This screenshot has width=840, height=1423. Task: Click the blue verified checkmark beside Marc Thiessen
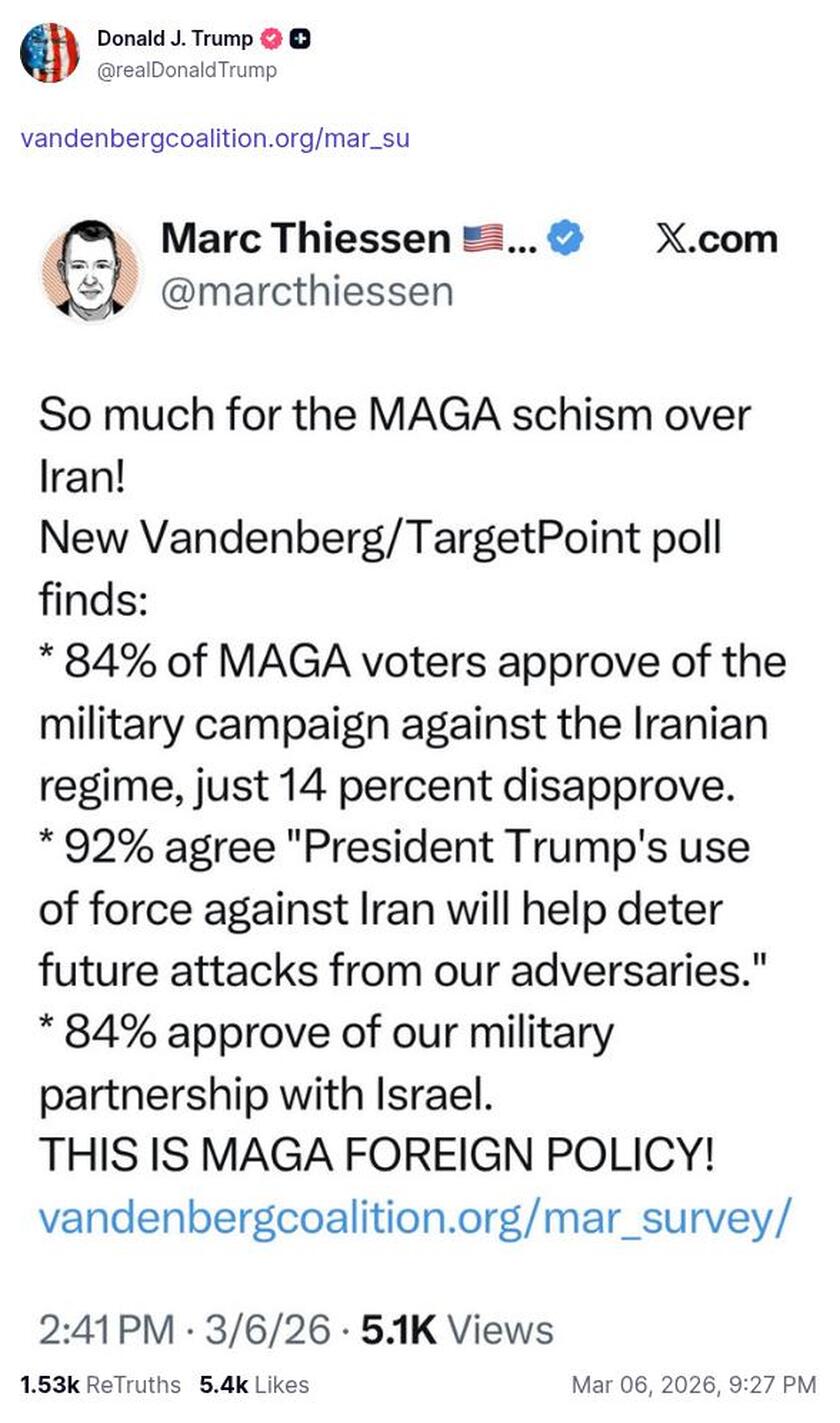click(x=565, y=237)
